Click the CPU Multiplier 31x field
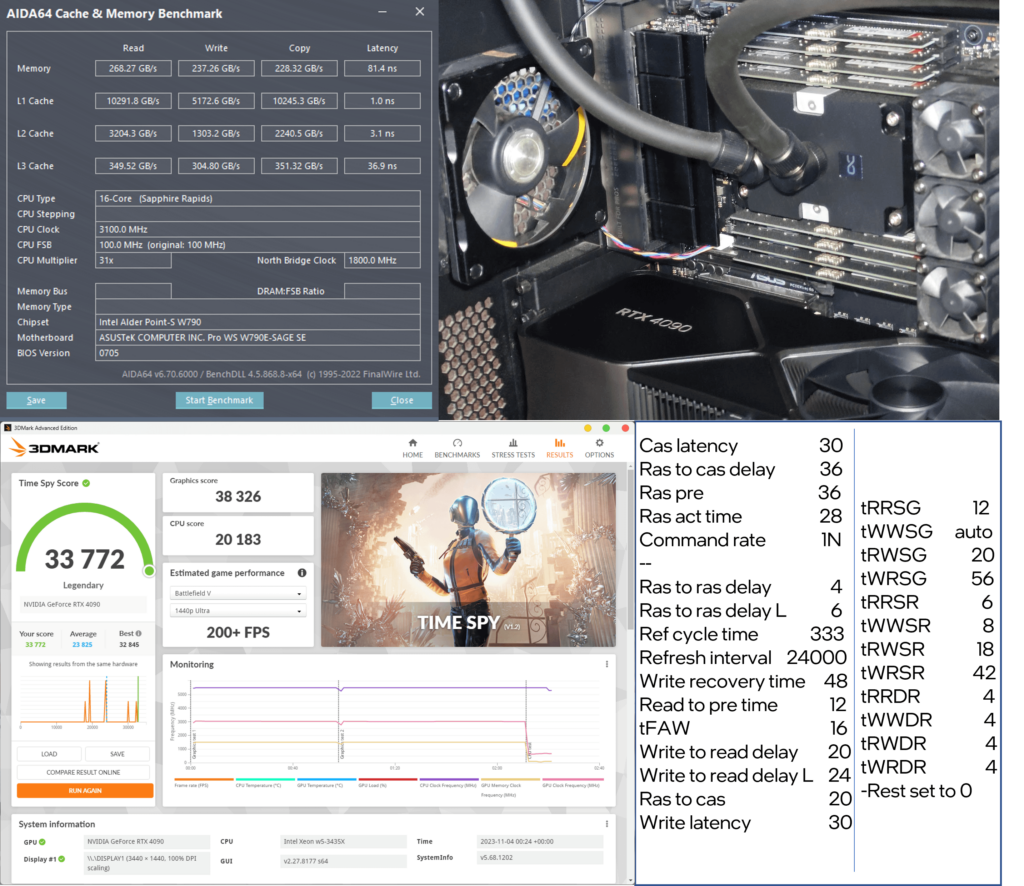 [133, 261]
